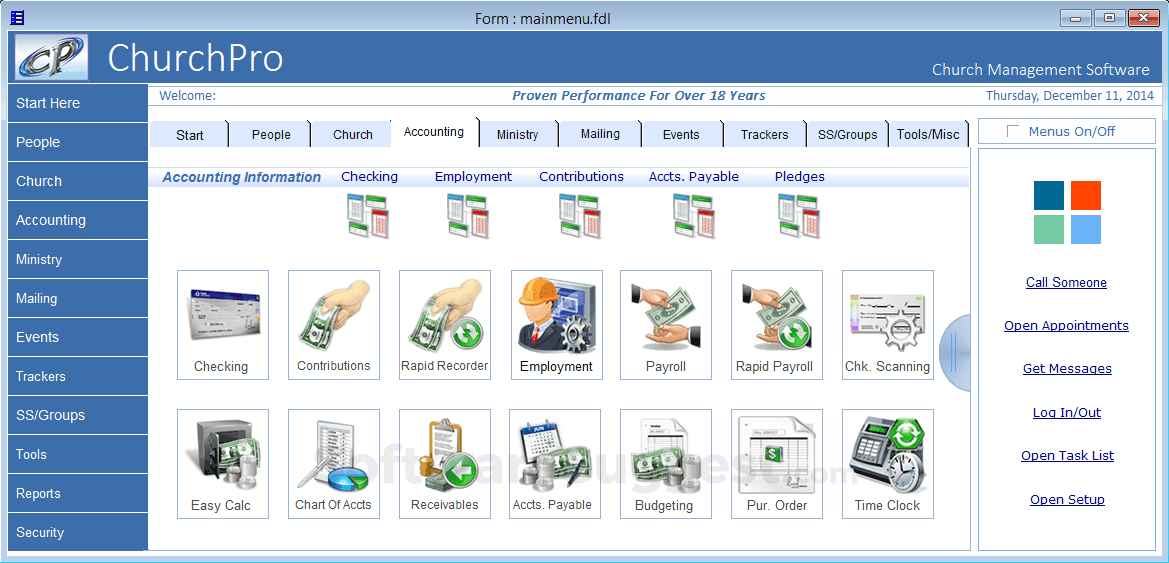Click the report icon under Accts. Payable heading
The image size is (1169, 563).
(x=694, y=216)
